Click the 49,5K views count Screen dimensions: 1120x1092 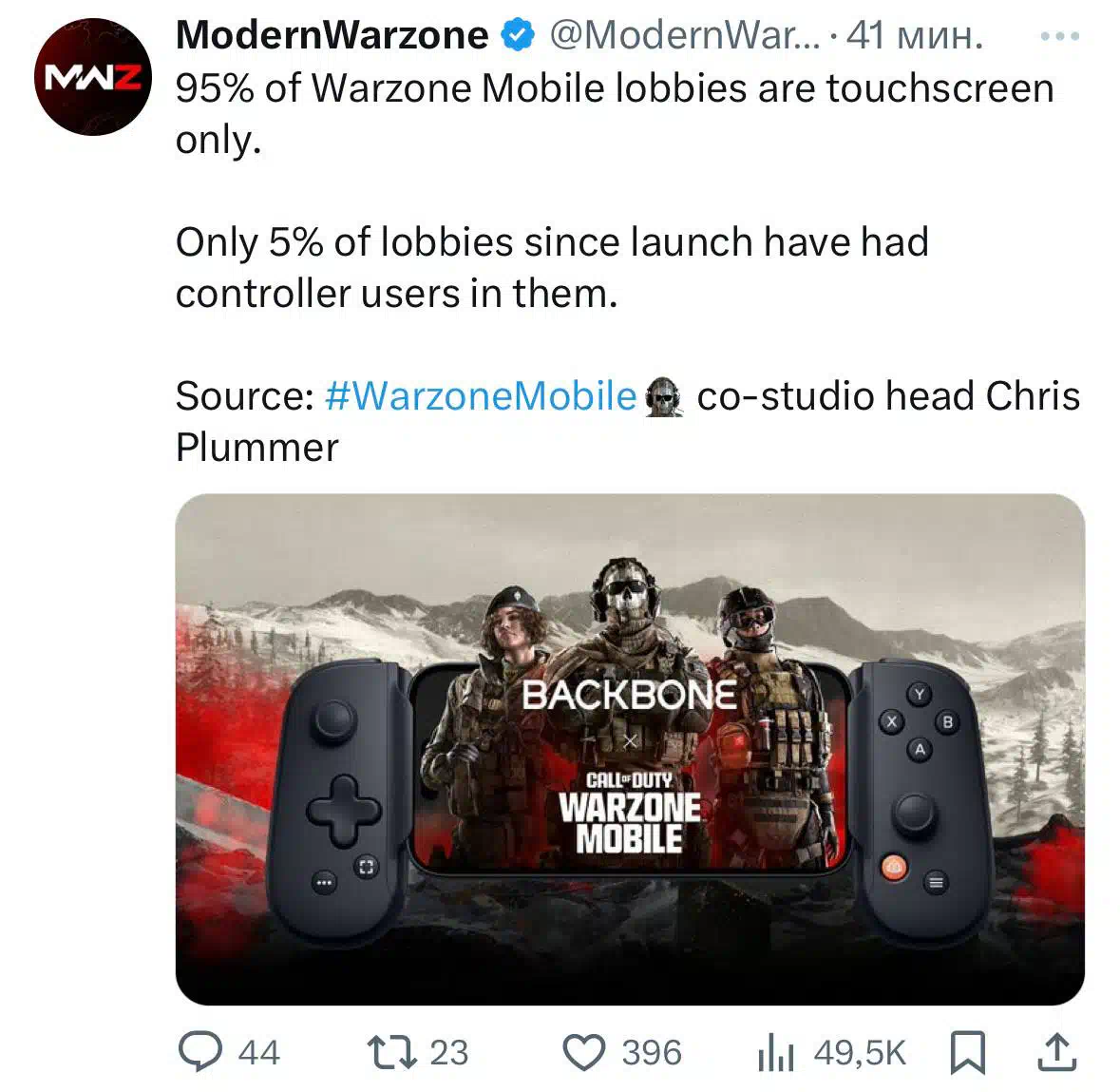(860, 1053)
